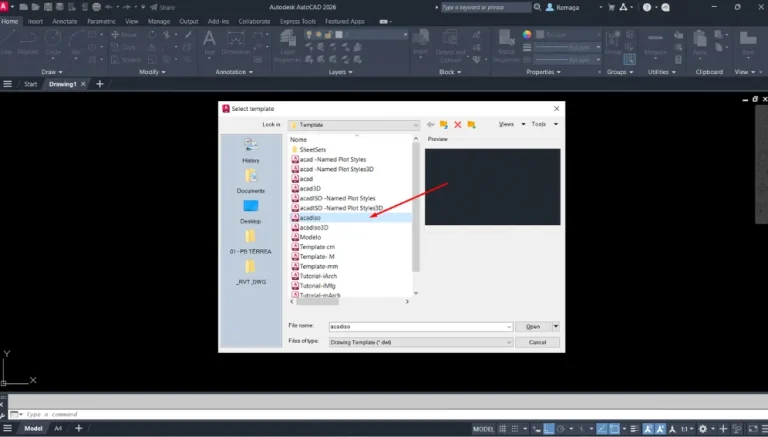The width and height of the screenshot is (768, 437).
Task: Click the Cancel button in the dialog
Action: click(x=537, y=342)
